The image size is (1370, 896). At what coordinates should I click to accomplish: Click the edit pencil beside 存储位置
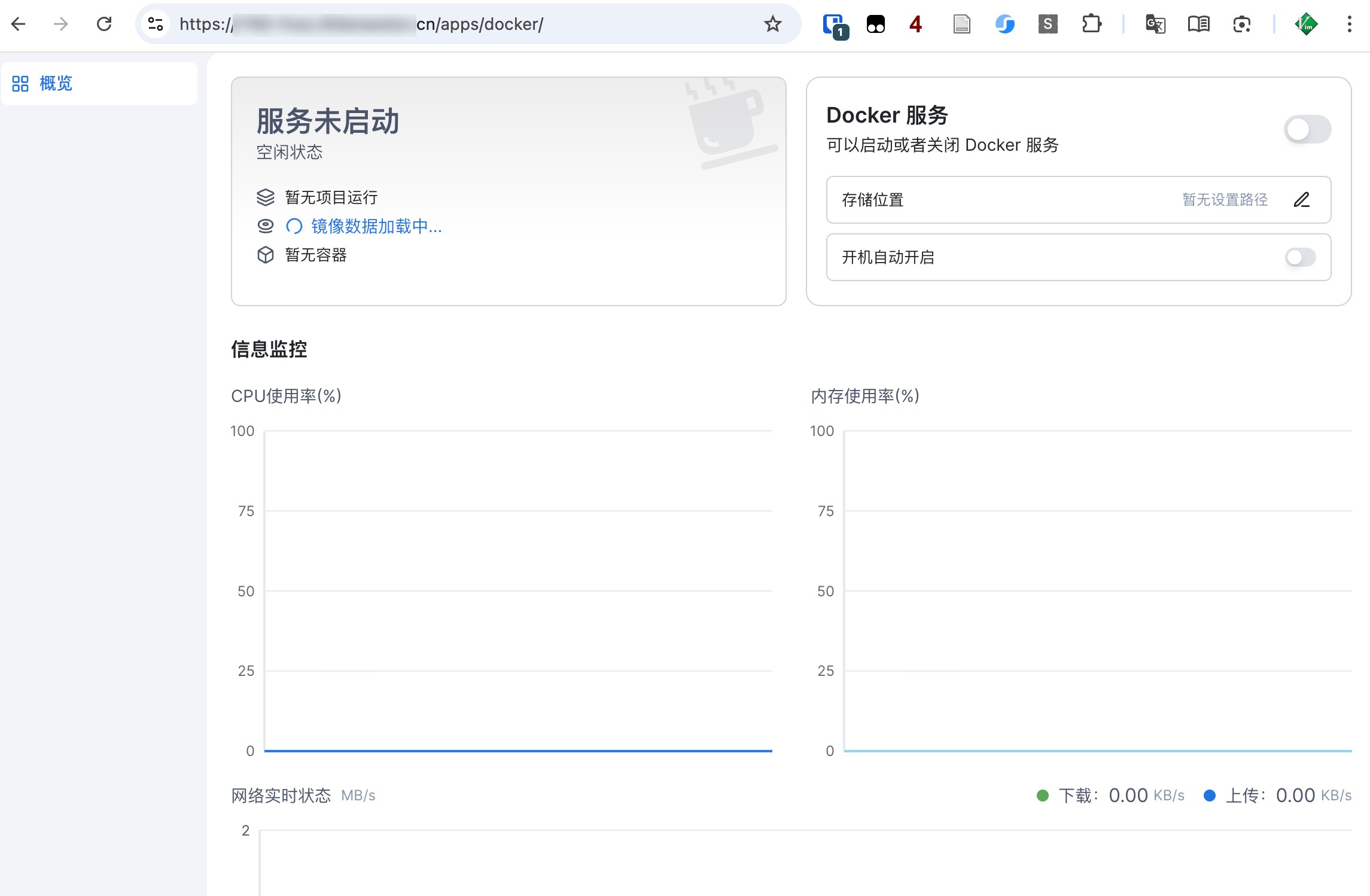tap(1302, 200)
